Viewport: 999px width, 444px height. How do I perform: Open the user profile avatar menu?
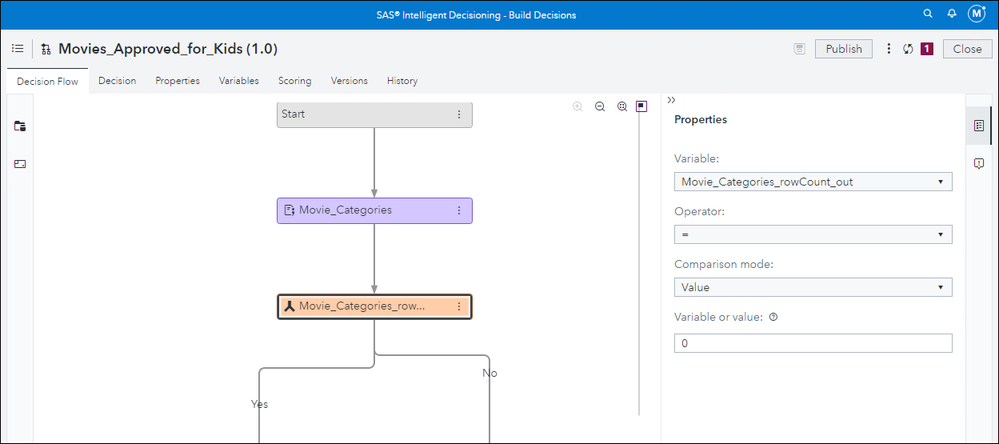977,14
